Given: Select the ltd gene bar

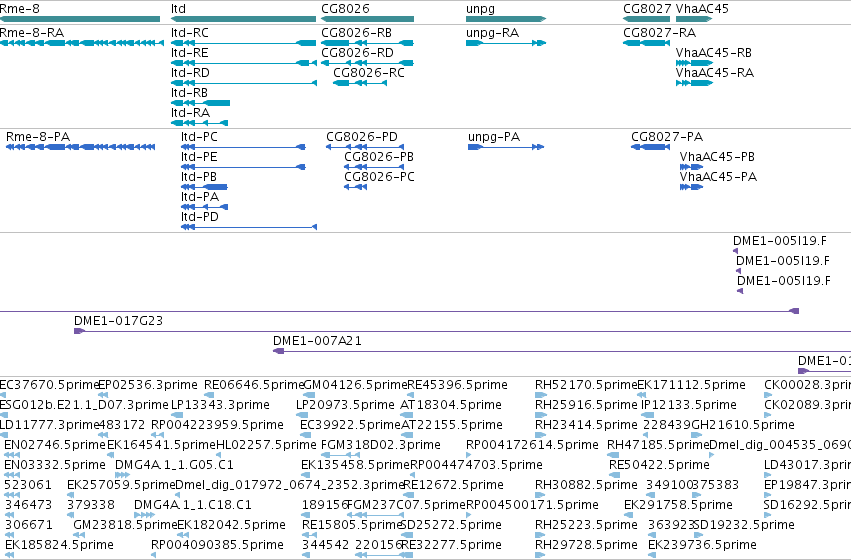Looking at the screenshot, I should pyautogui.click(x=243, y=19).
